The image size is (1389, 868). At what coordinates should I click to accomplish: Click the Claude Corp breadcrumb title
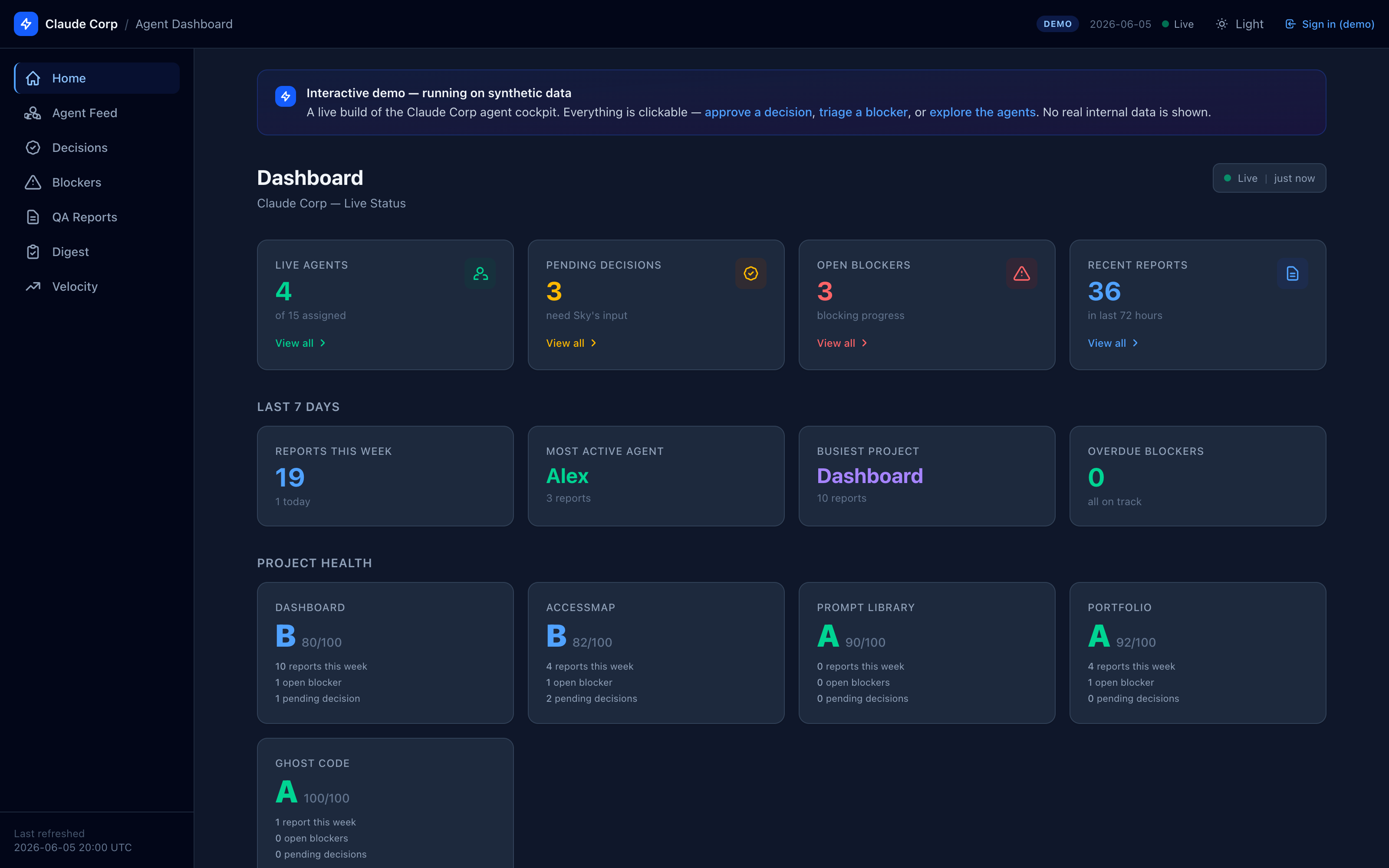82,24
